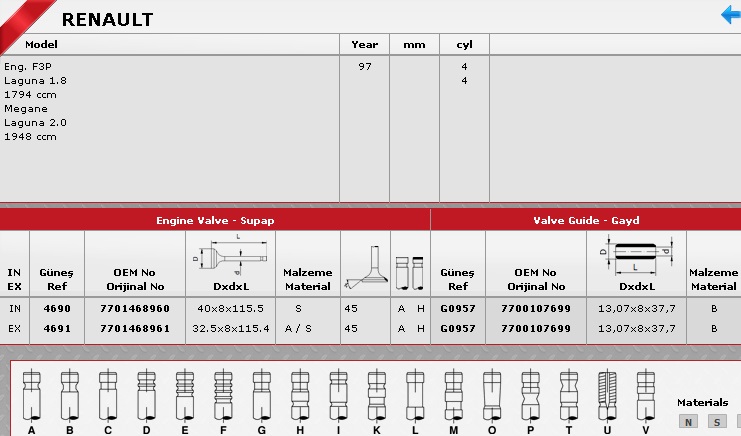
Task: Pick valve stem type P icon
Action: pos(529,396)
